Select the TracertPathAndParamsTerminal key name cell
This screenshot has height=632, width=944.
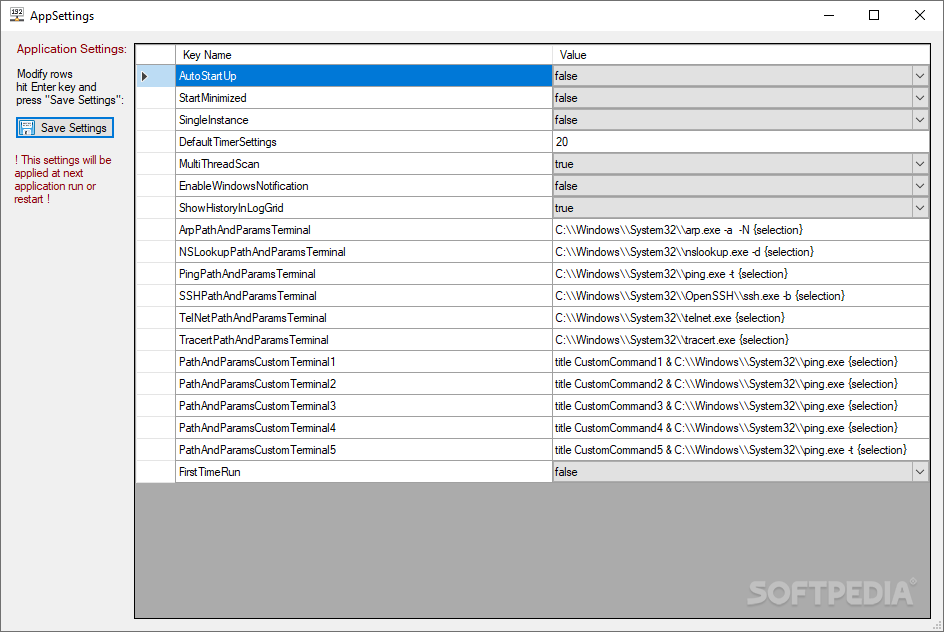click(x=364, y=340)
